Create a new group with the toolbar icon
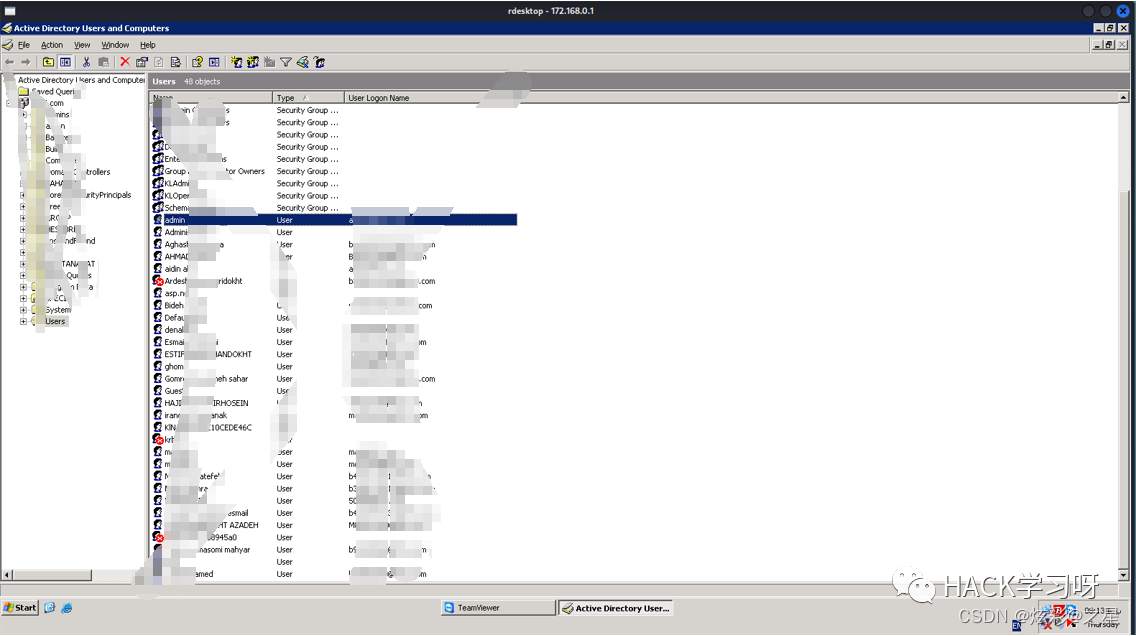Image resolution: width=1136 pixels, height=636 pixels. pos(253,62)
